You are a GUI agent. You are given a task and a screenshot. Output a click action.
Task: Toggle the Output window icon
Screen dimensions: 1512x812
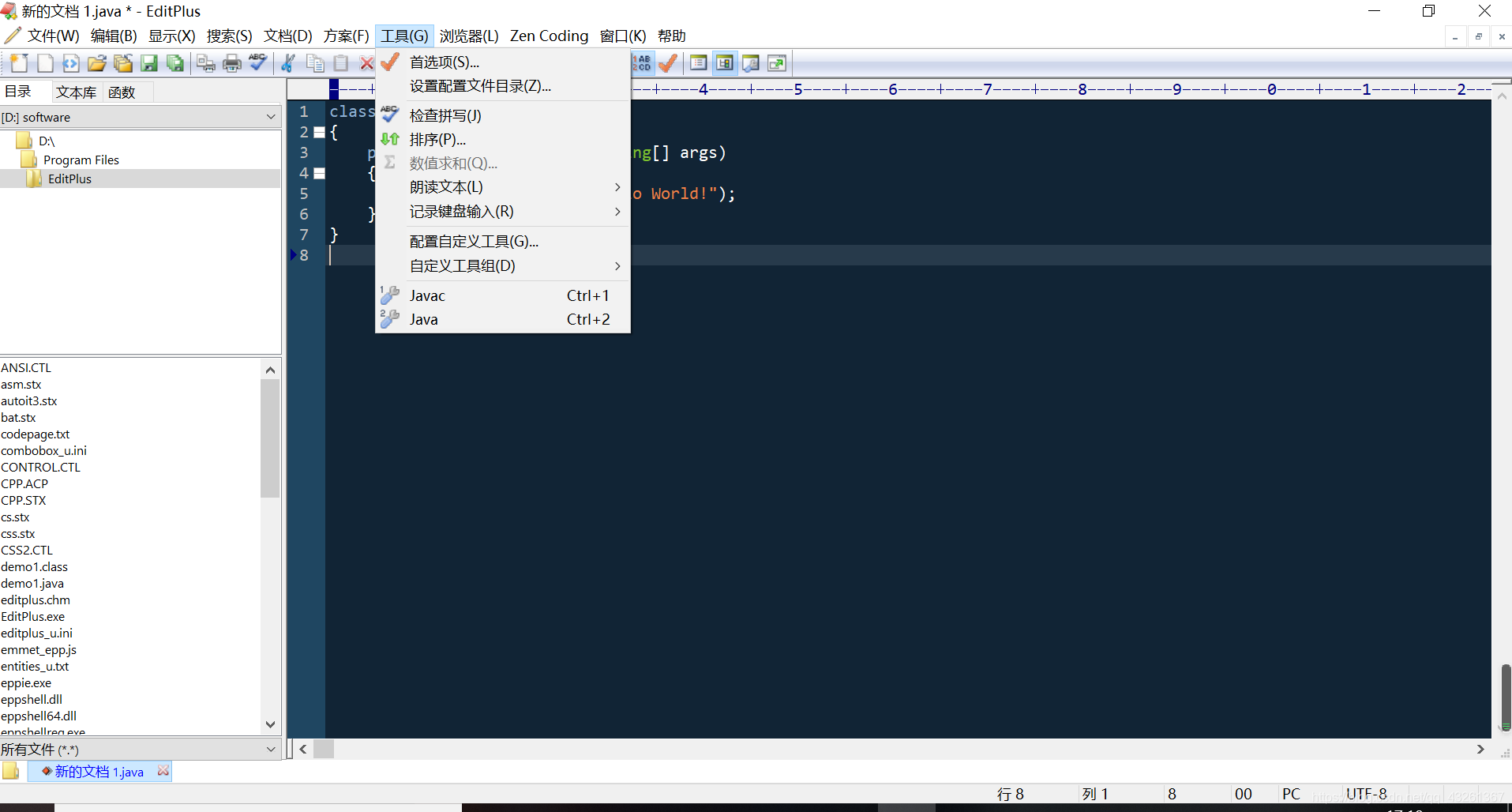pos(751,63)
